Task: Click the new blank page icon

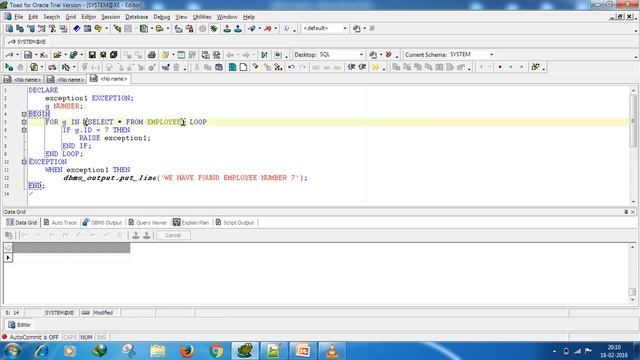Action: (x=243, y=67)
